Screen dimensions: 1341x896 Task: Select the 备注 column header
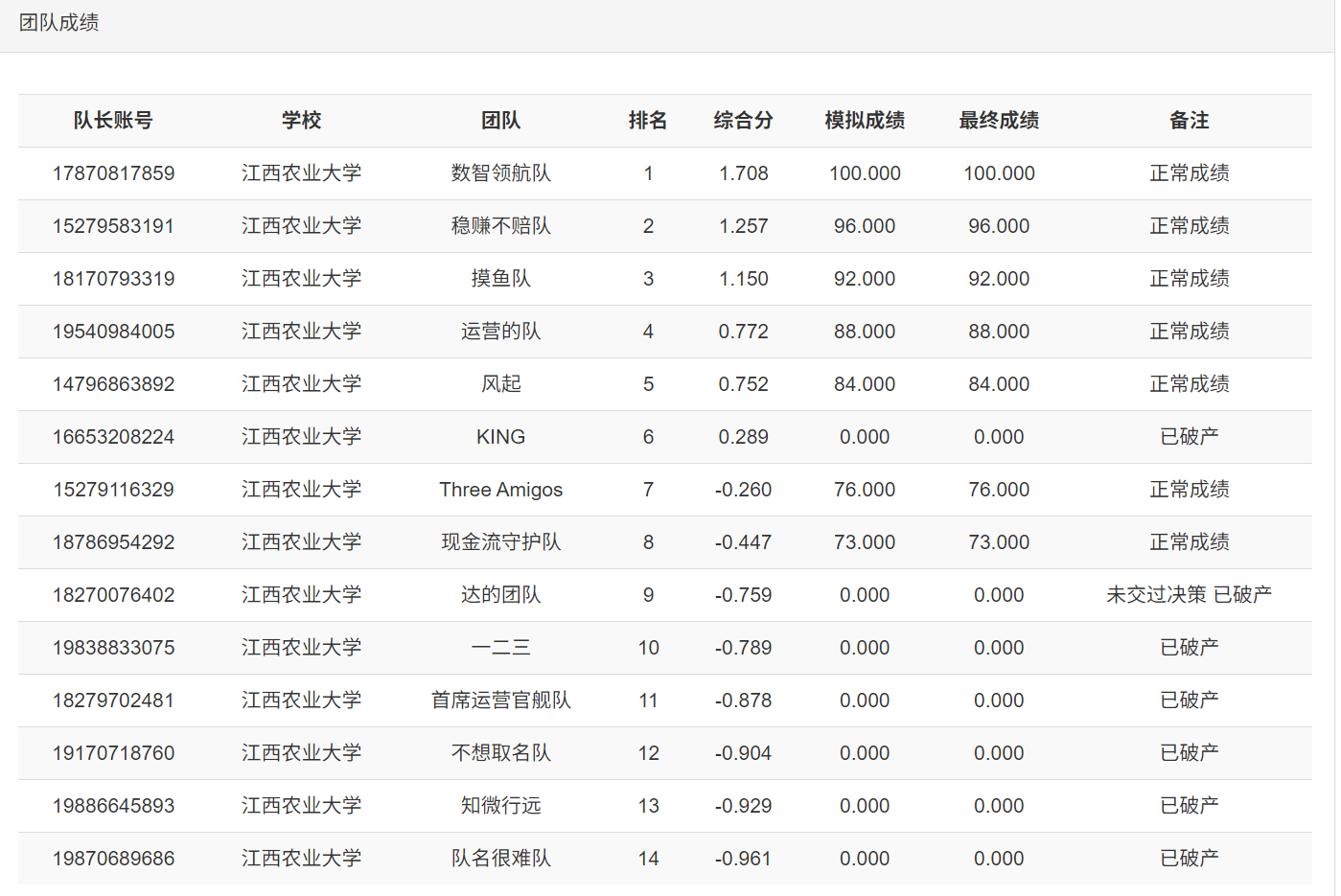pyautogui.click(x=1189, y=121)
